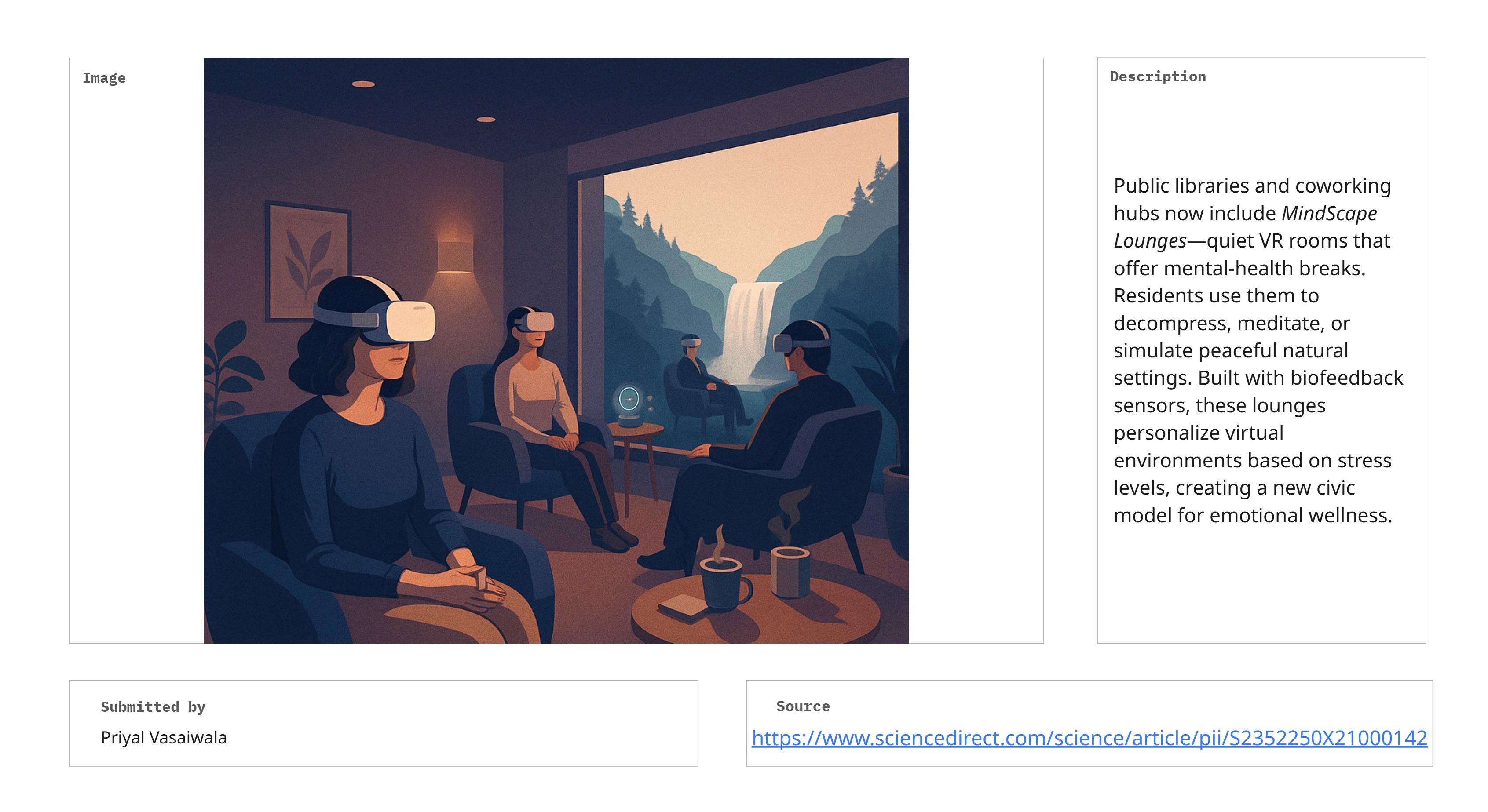This screenshot has height=812, width=1488.
Task: Click the "Description" field label
Action: coord(1158,76)
